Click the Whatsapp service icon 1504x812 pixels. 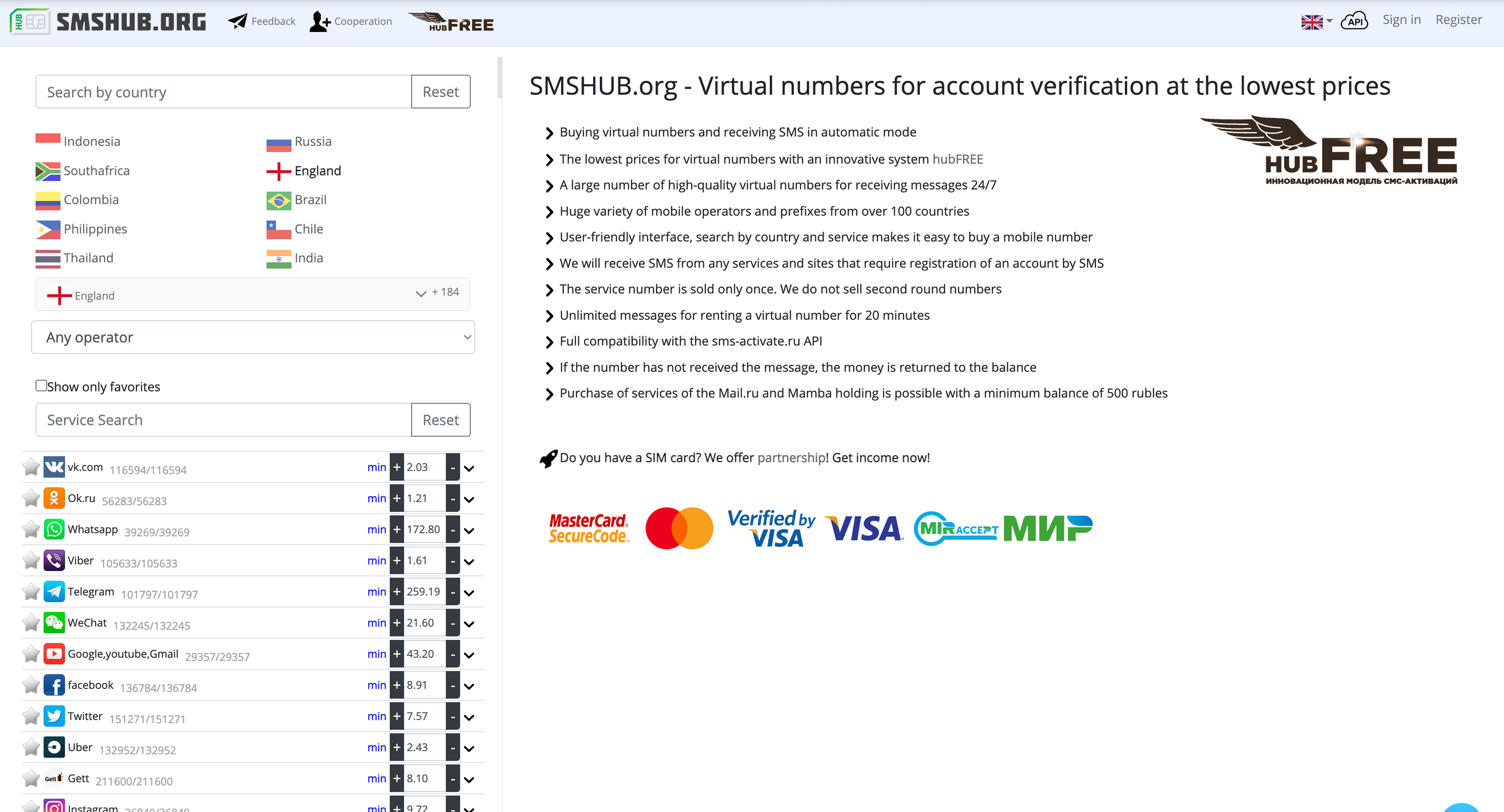point(54,529)
